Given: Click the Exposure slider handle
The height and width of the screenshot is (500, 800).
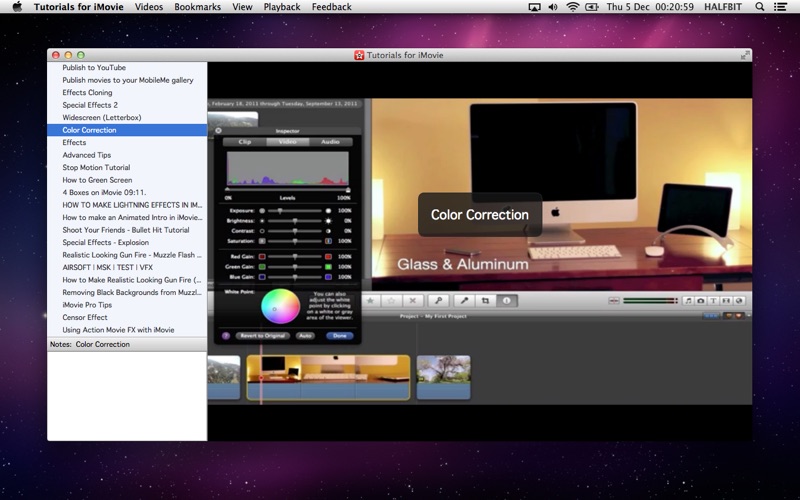Looking at the screenshot, I should (x=280, y=211).
